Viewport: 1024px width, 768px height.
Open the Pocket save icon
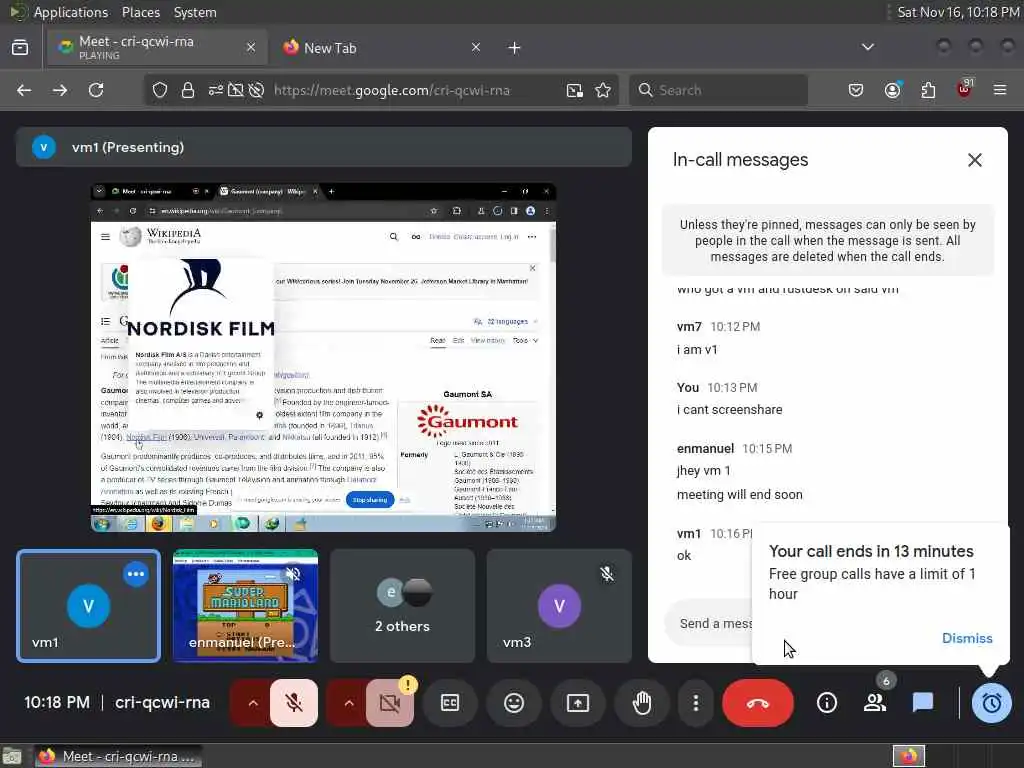(x=856, y=90)
